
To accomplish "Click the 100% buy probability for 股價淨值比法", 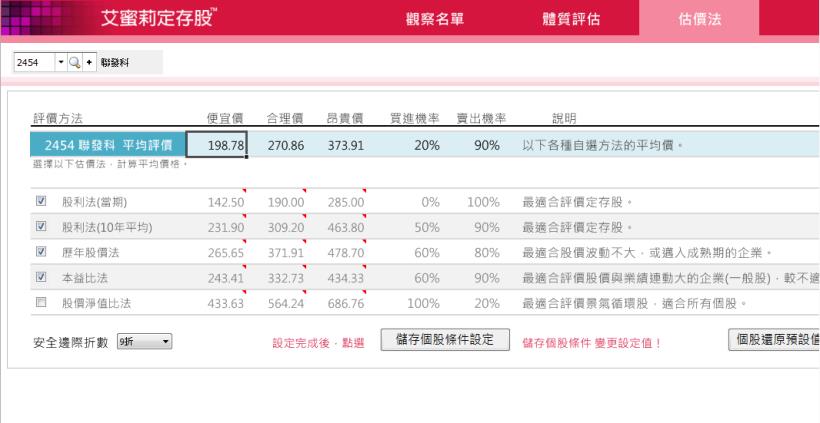I will (x=424, y=303).
